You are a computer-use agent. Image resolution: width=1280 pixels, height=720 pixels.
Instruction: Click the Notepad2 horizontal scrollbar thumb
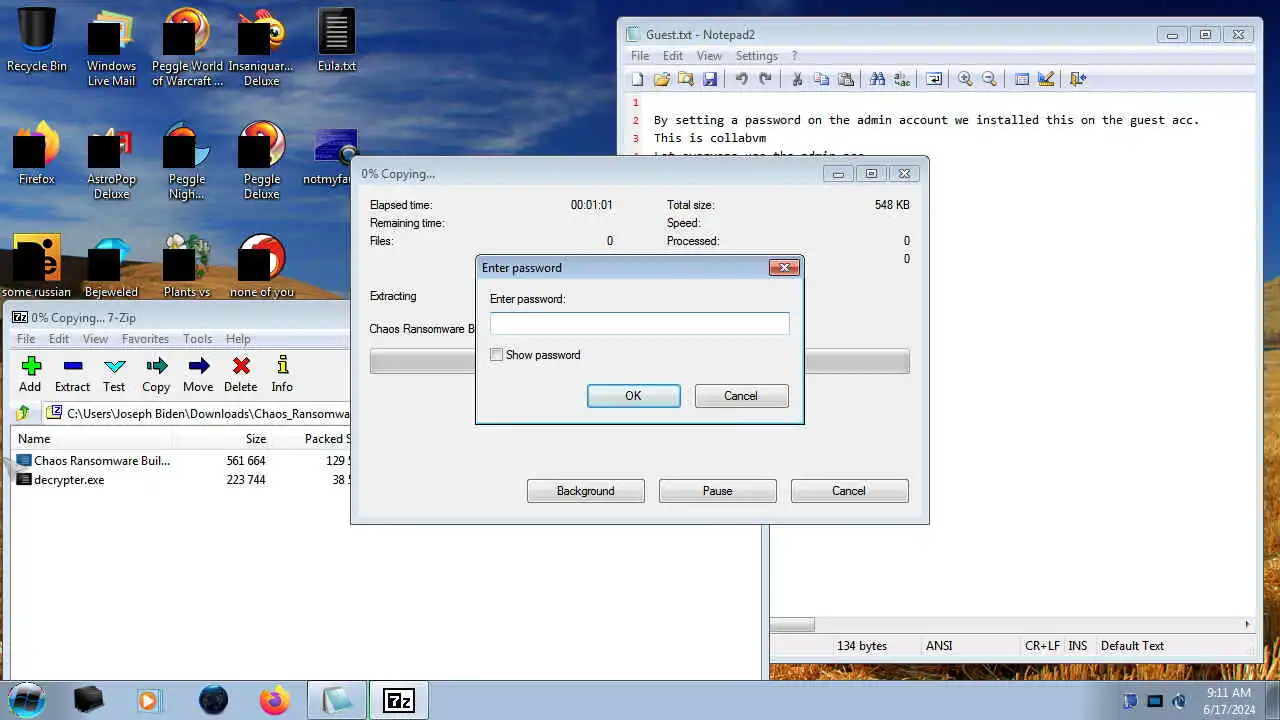tap(792, 624)
